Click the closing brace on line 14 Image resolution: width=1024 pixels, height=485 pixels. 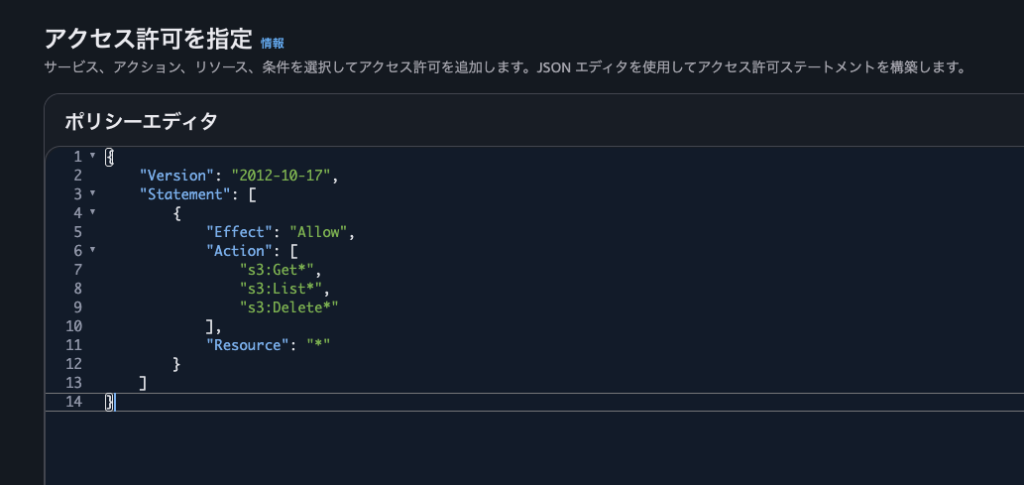(x=110, y=402)
